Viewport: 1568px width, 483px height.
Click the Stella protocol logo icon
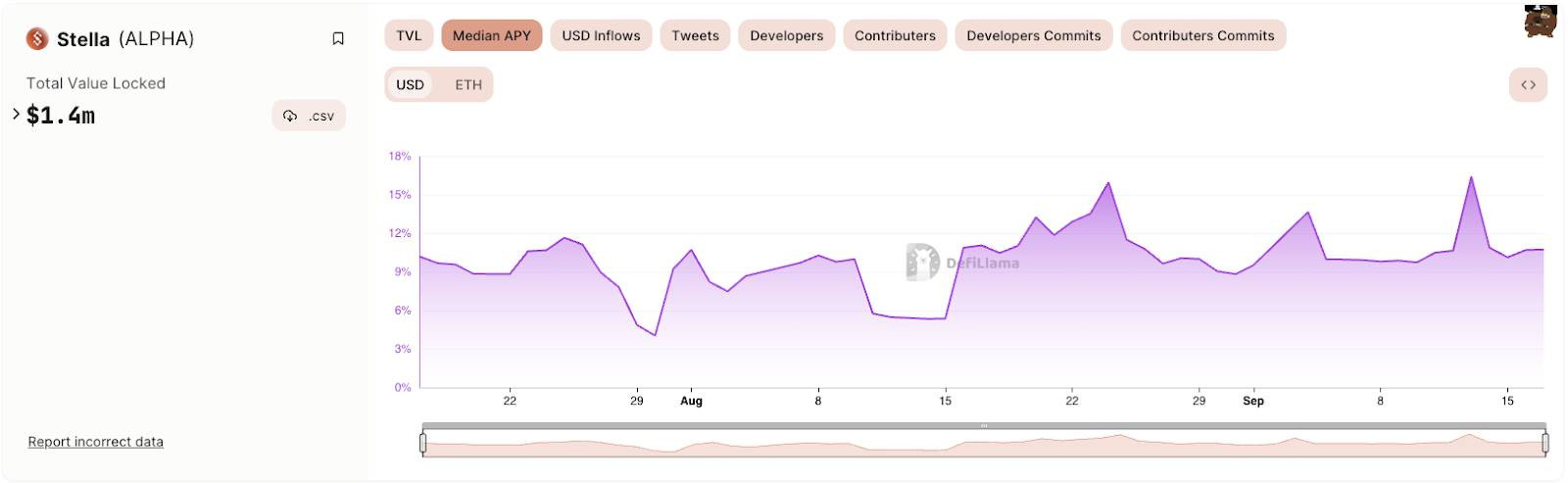tap(37, 38)
